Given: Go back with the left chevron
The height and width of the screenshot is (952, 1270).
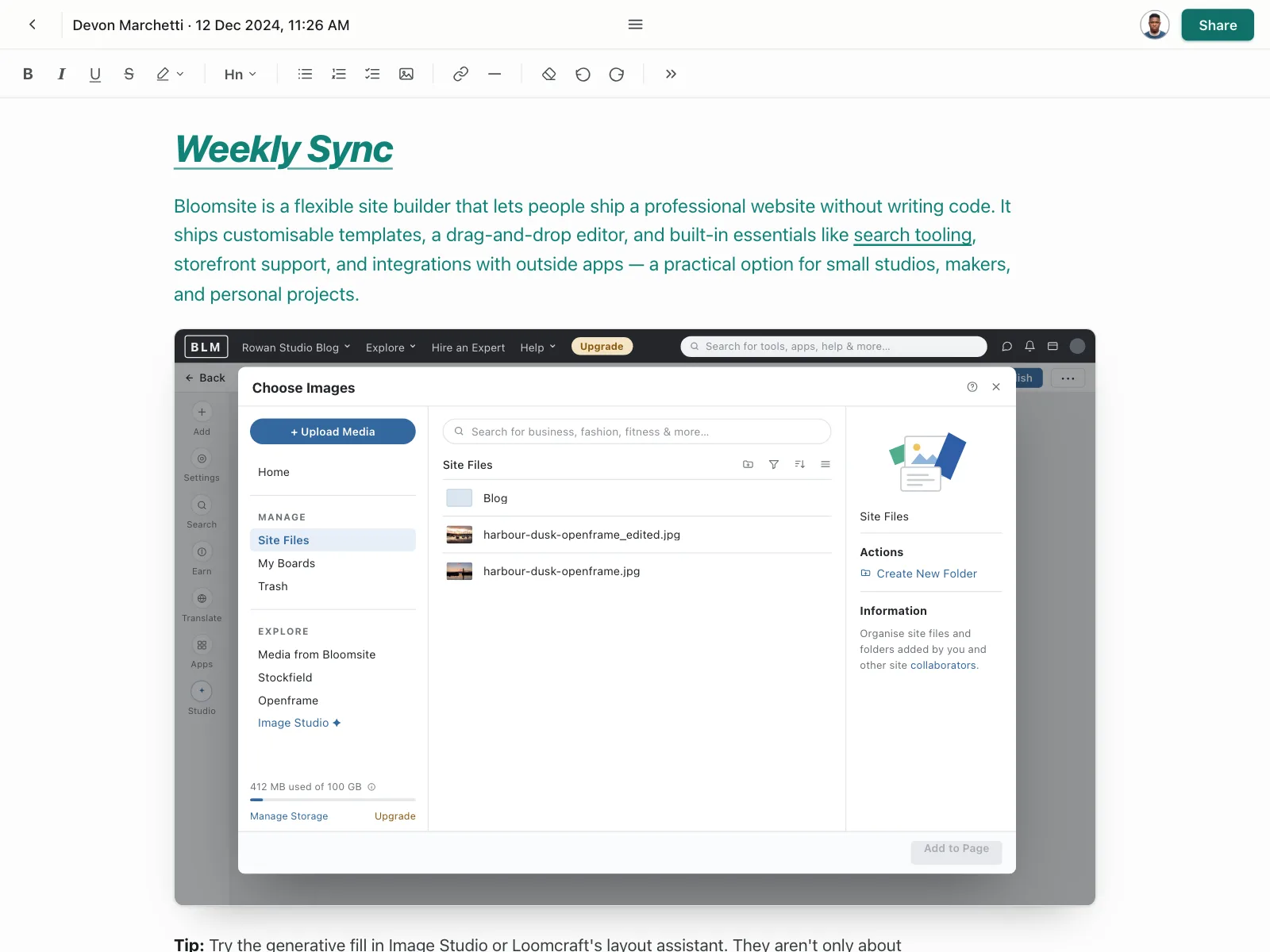Looking at the screenshot, I should (x=33, y=25).
